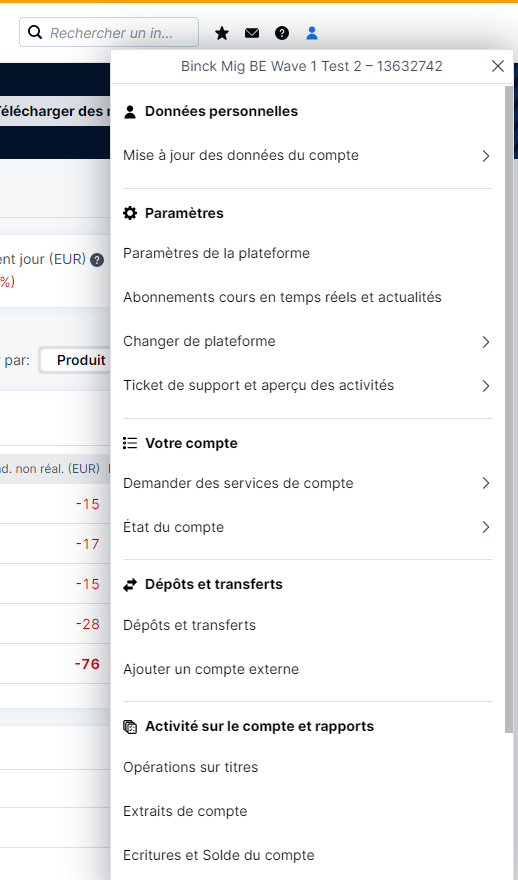Click the Rechercher un instrument search field
This screenshot has height=880, width=518.
coord(109,32)
